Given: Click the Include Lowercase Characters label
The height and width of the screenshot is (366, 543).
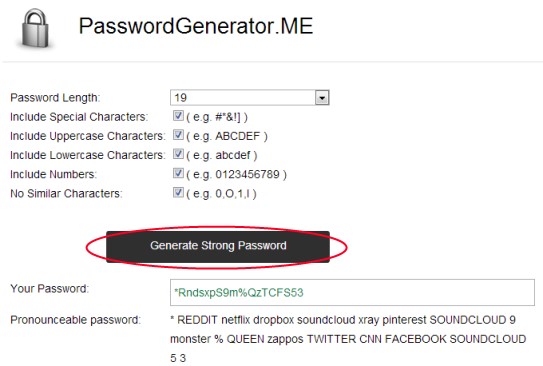Looking at the screenshot, I should click(88, 155).
